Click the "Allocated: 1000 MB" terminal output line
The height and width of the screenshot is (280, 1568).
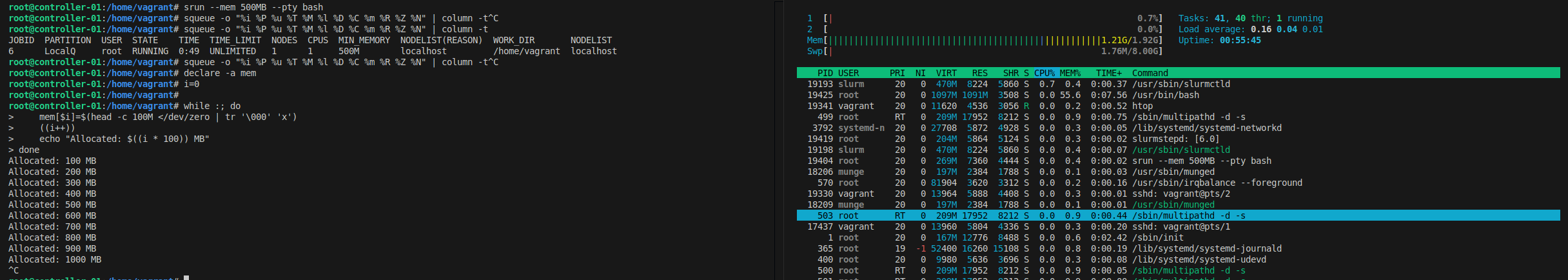55,259
